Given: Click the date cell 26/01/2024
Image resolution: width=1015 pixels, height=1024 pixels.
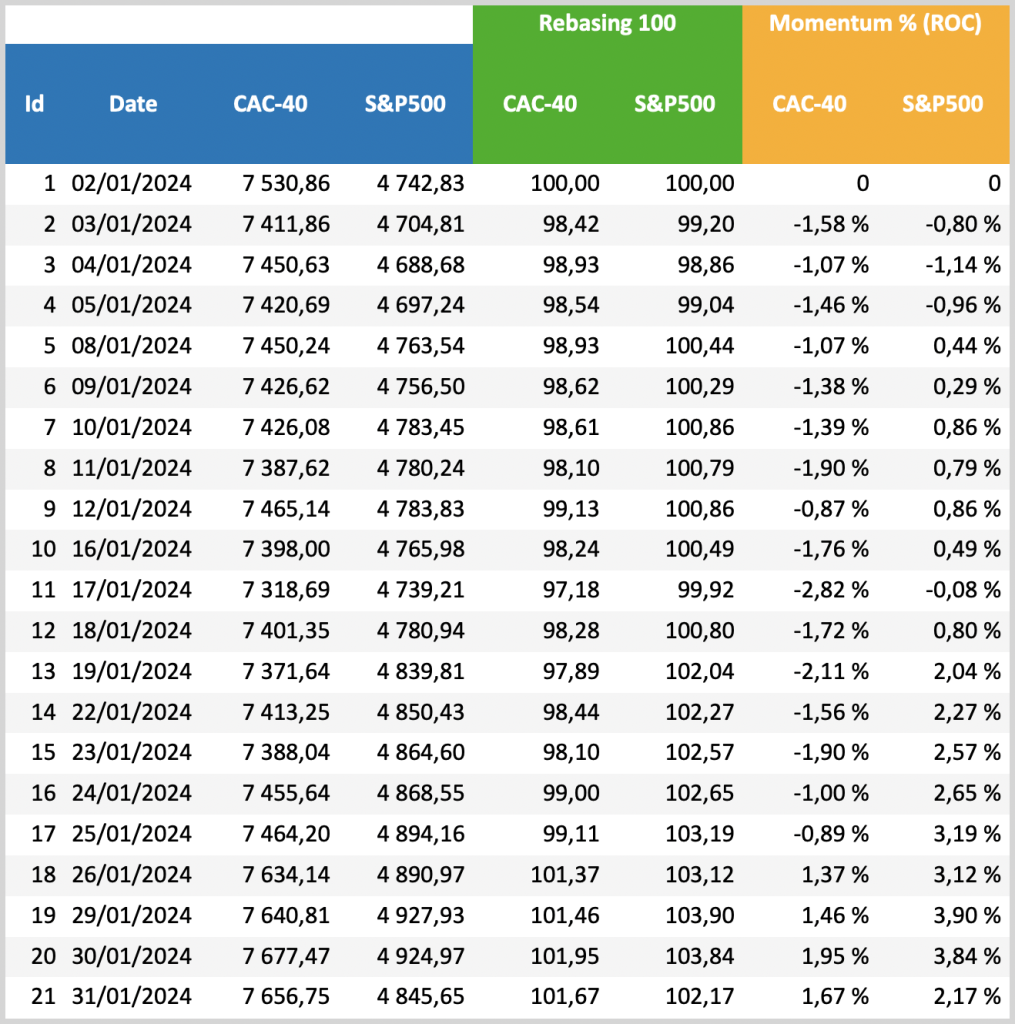Looking at the screenshot, I should click(x=131, y=874).
